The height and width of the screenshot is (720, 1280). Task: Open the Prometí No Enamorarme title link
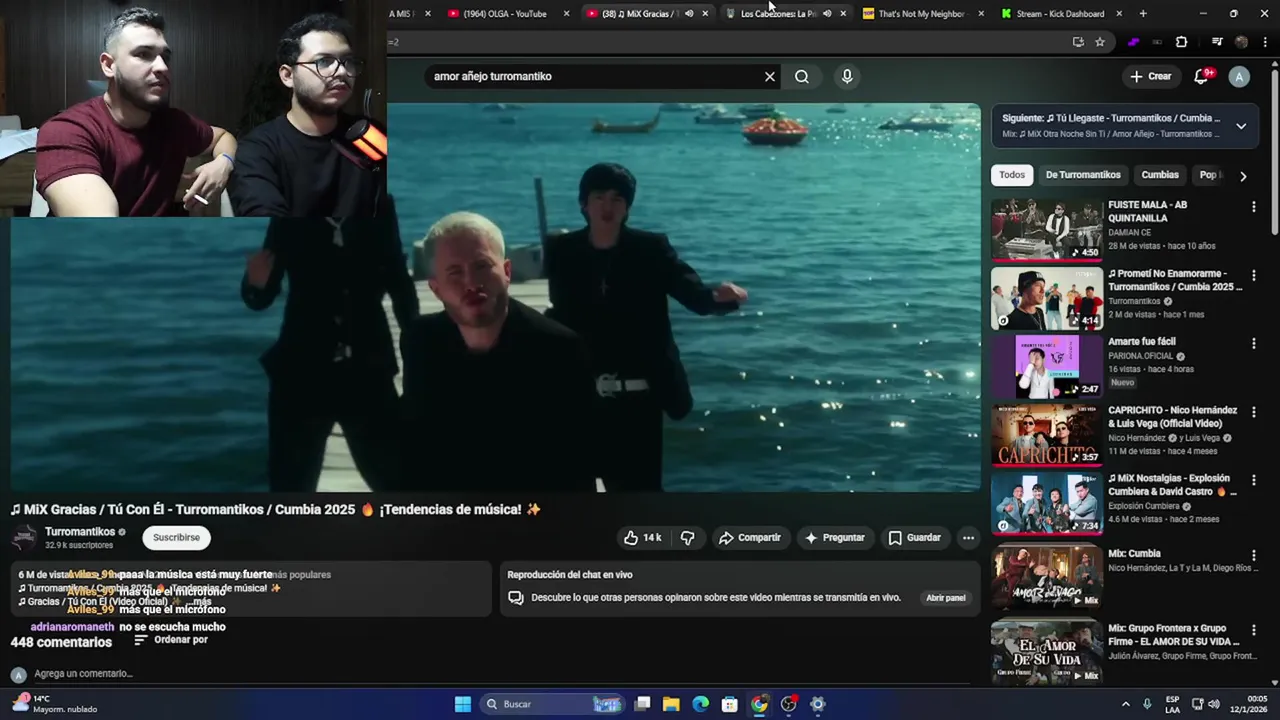click(x=1175, y=280)
